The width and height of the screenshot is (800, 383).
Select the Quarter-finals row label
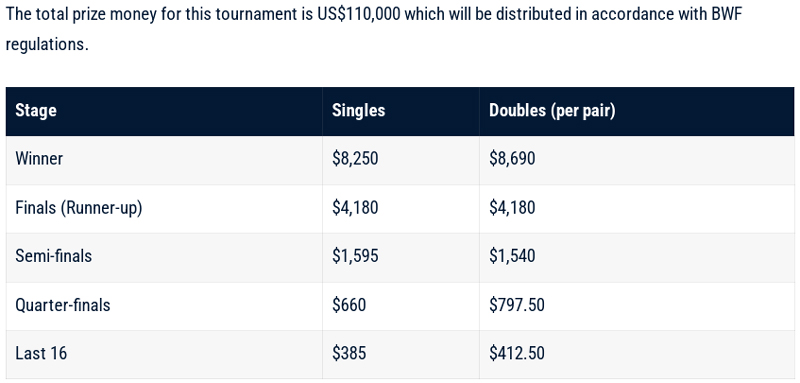pyautogui.click(x=63, y=305)
